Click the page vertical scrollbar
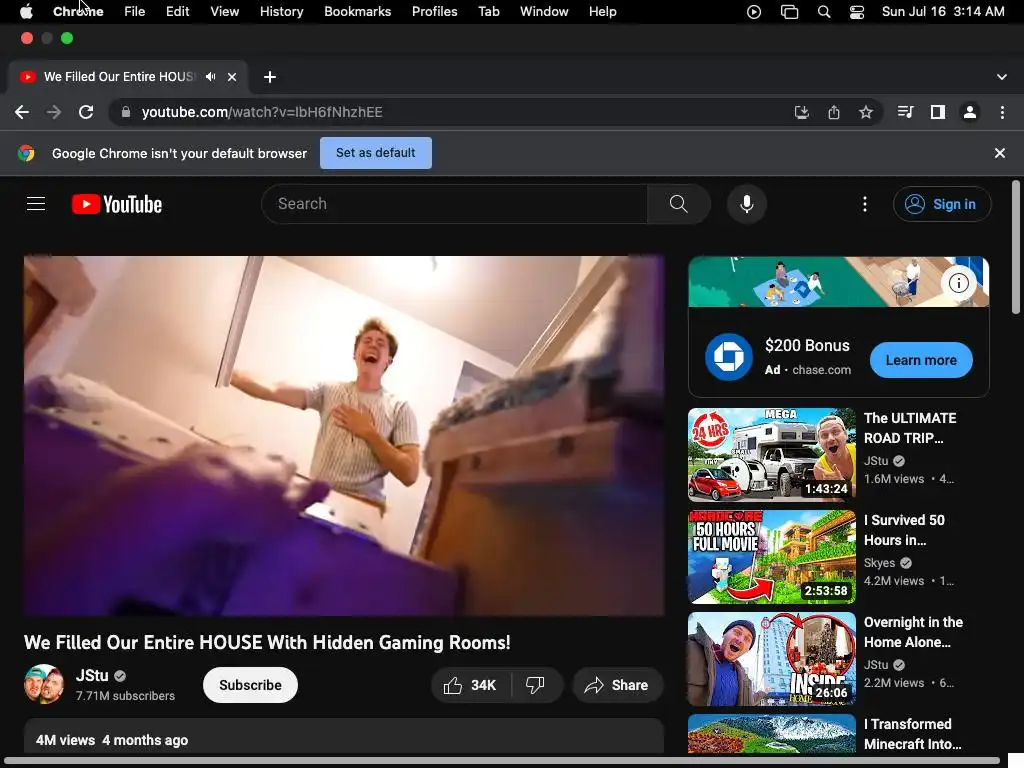 [1016, 248]
